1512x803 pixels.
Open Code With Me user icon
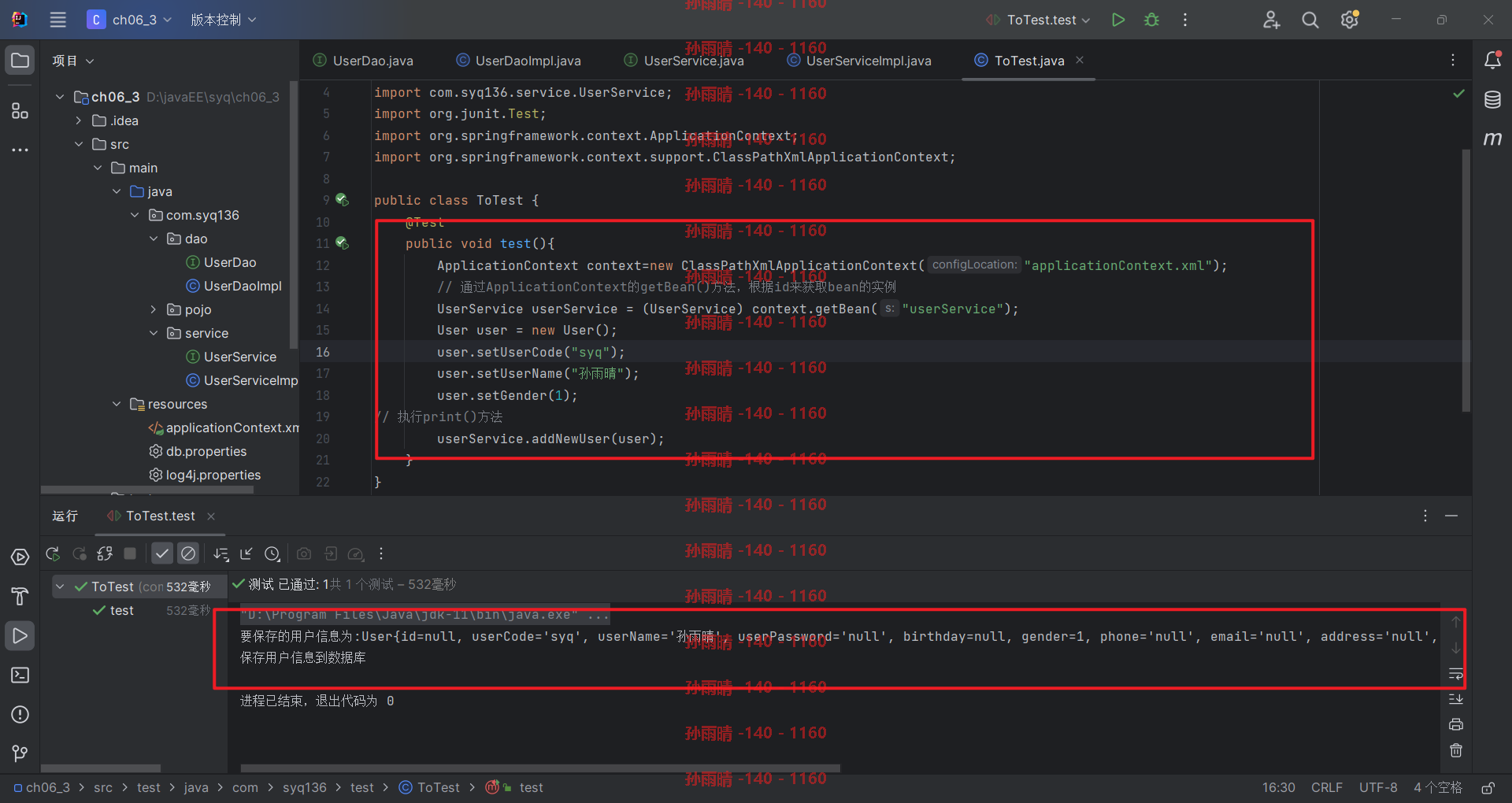[x=1271, y=20]
